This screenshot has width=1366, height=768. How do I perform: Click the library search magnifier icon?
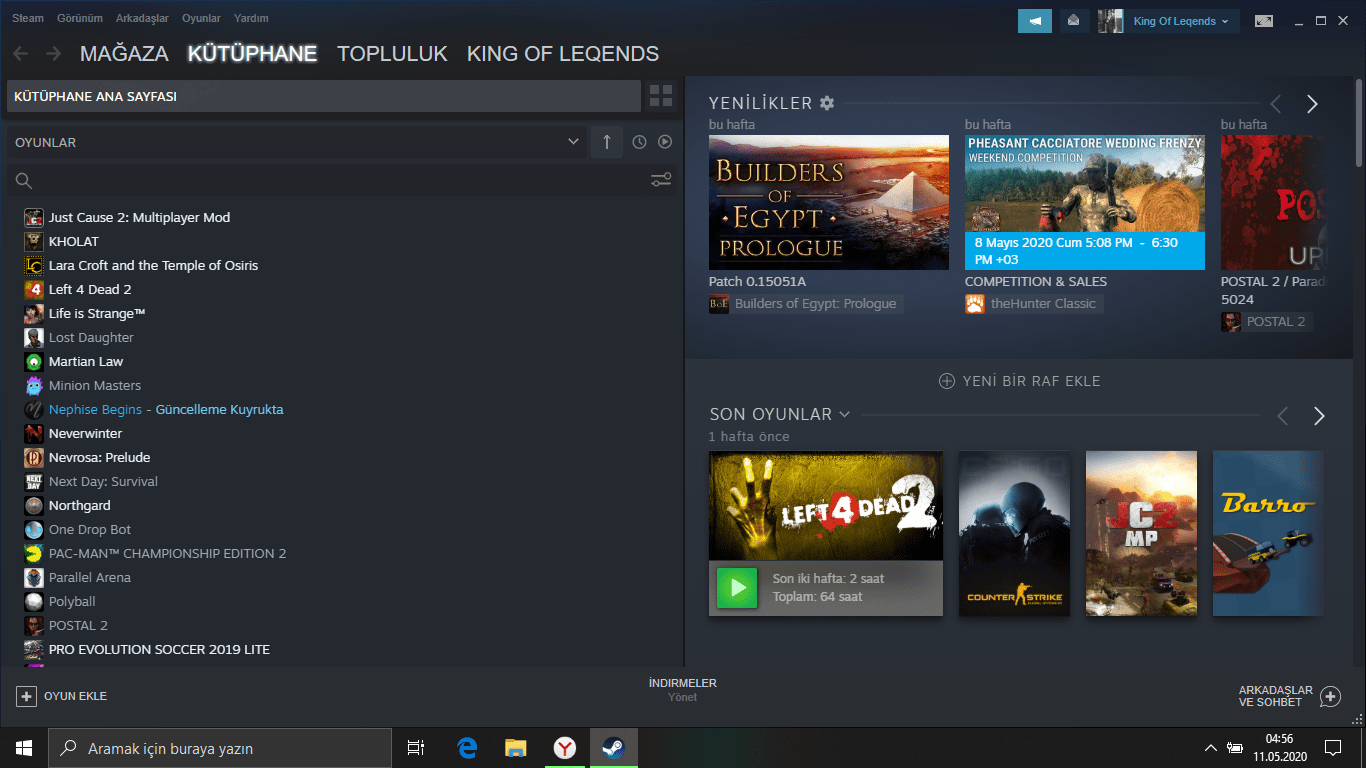tap(24, 181)
